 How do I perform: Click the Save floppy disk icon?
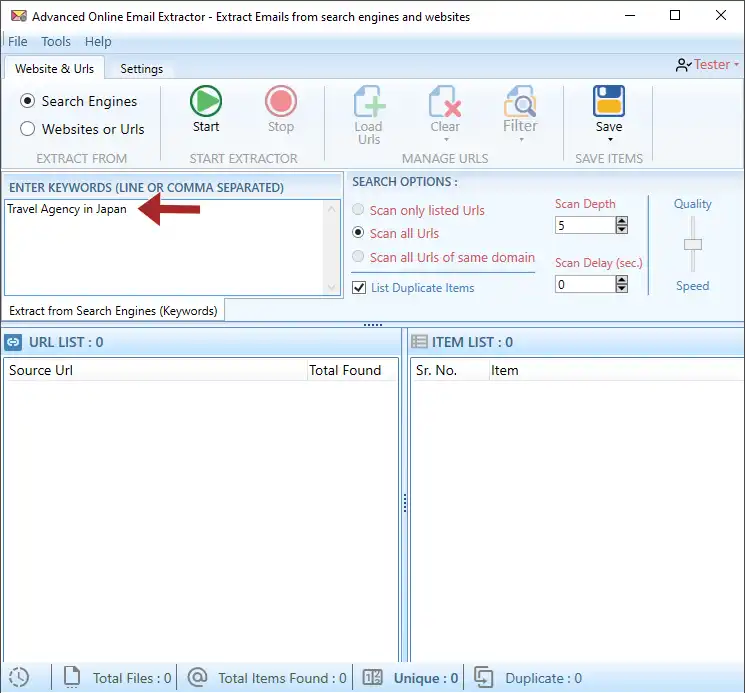pyautogui.click(x=609, y=101)
